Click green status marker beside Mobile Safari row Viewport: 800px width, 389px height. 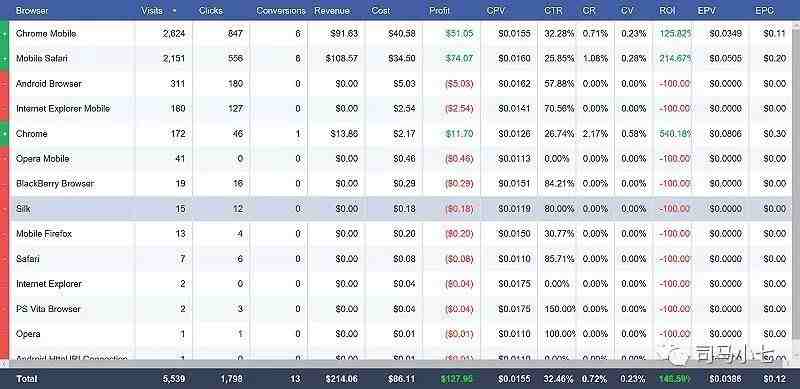pyautogui.click(x=5, y=59)
